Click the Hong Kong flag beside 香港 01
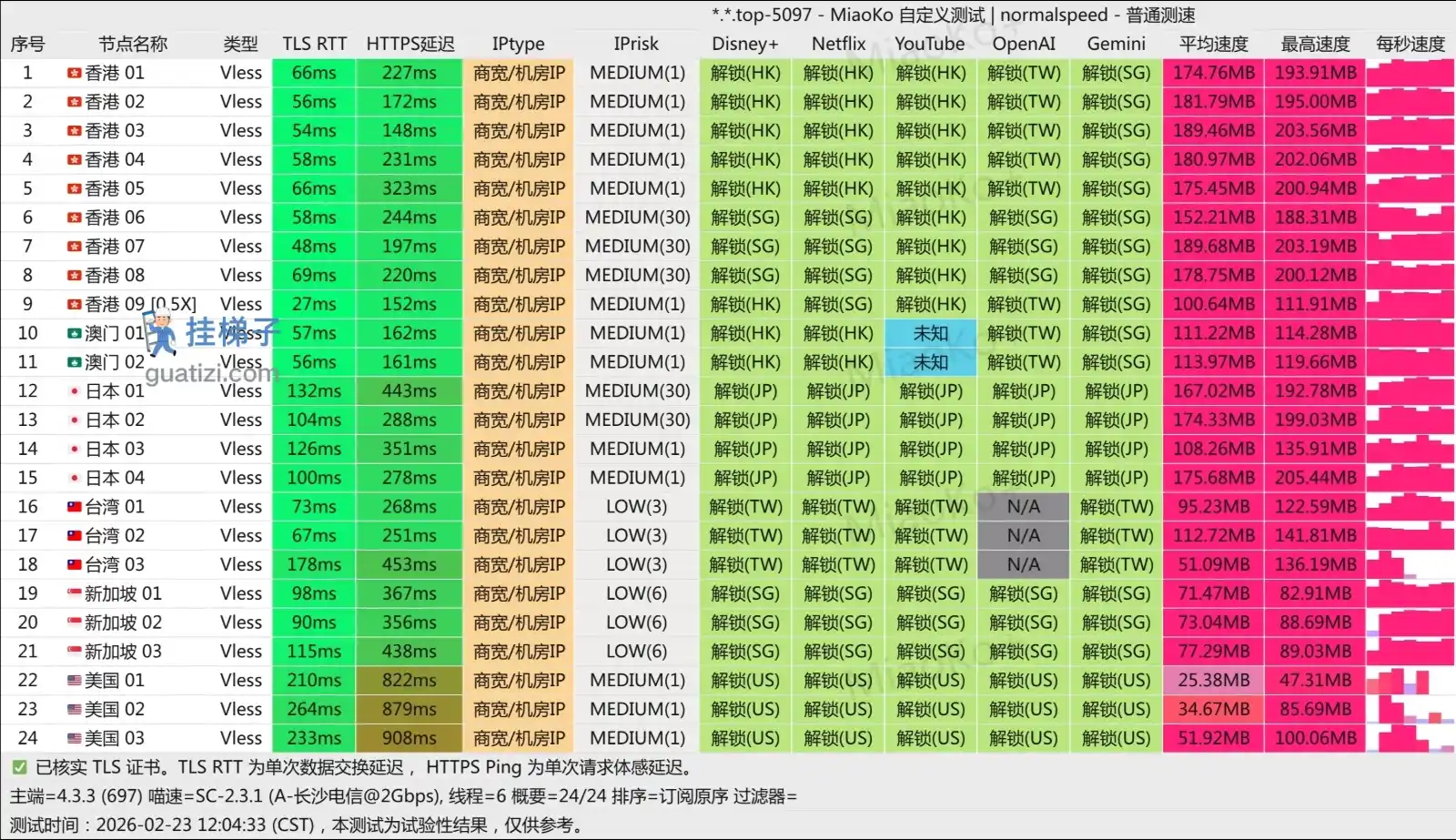The width and height of the screenshot is (1456, 840). (75, 73)
